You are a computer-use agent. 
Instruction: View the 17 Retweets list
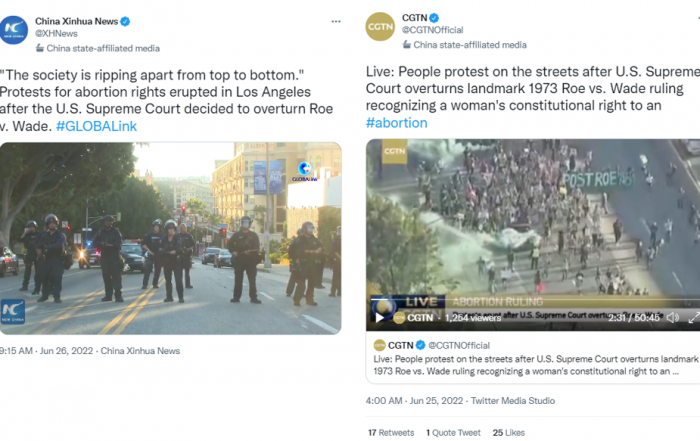click(x=391, y=433)
